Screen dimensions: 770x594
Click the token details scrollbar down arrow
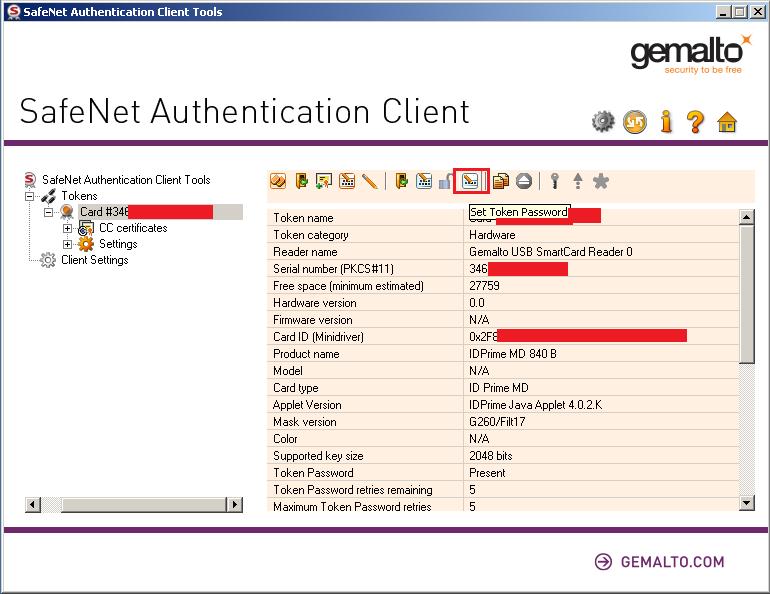[746, 503]
